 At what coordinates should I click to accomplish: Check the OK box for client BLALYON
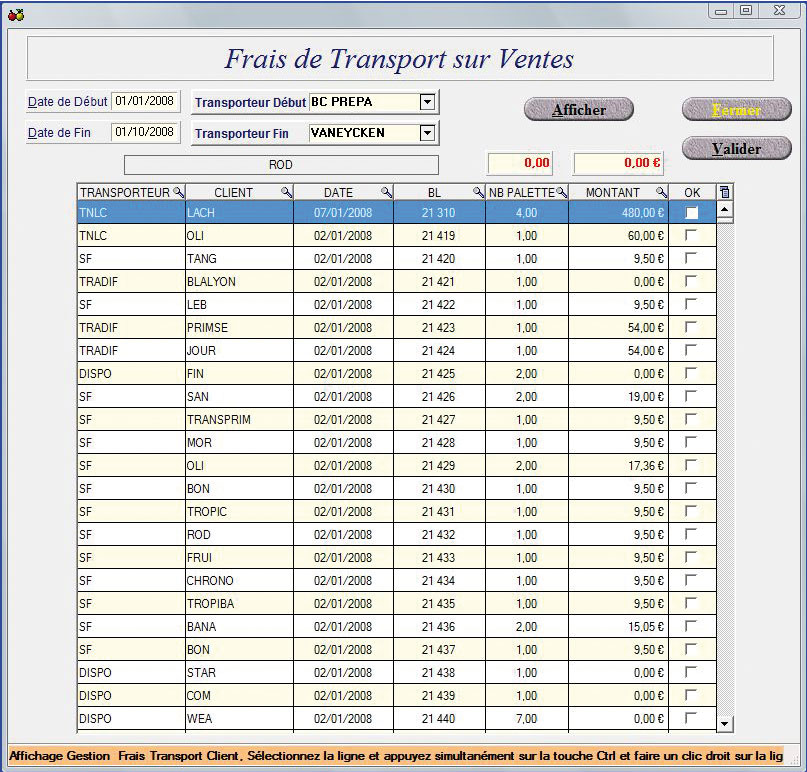[691, 282]
